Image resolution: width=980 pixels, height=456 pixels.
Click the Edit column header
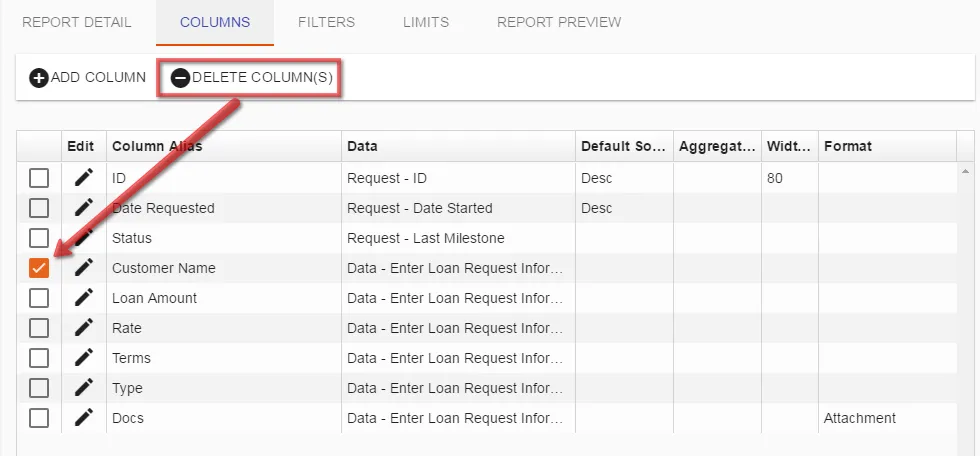click(84, 146)
